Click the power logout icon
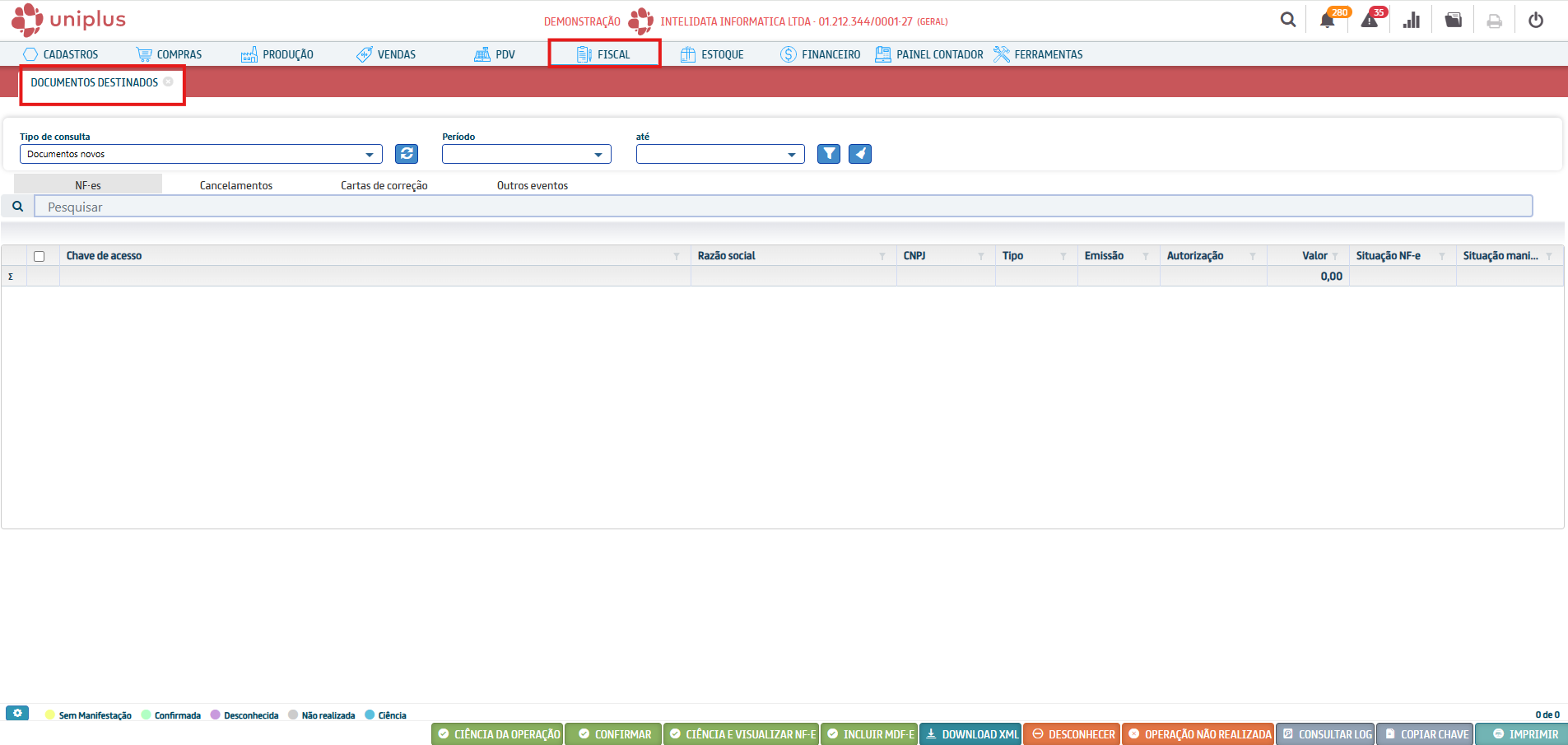Screen dimensions: 1568x745 pos(1536,21)
